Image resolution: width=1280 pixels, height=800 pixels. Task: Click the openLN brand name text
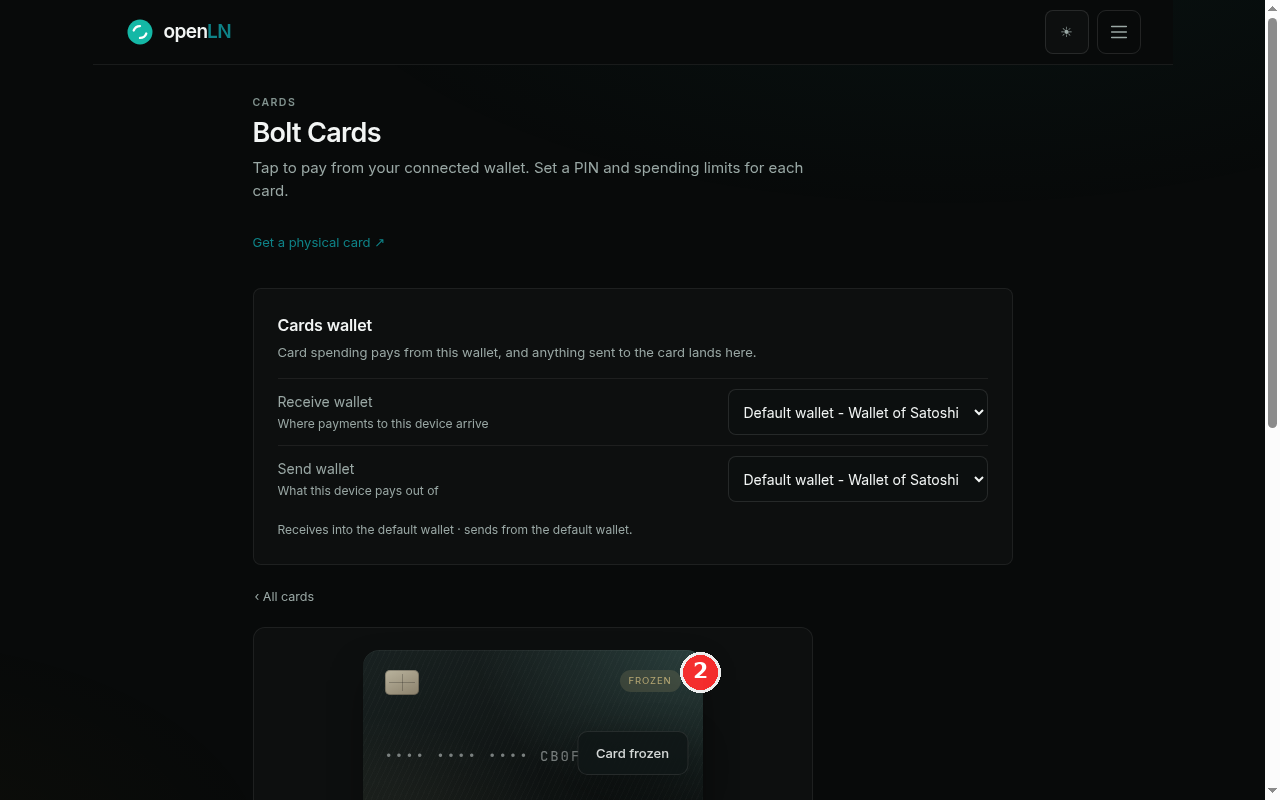[197, 32]
